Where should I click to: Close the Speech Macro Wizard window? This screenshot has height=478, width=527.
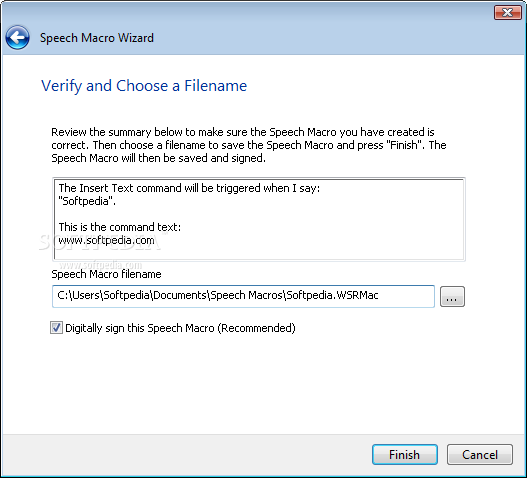(507, 13)
